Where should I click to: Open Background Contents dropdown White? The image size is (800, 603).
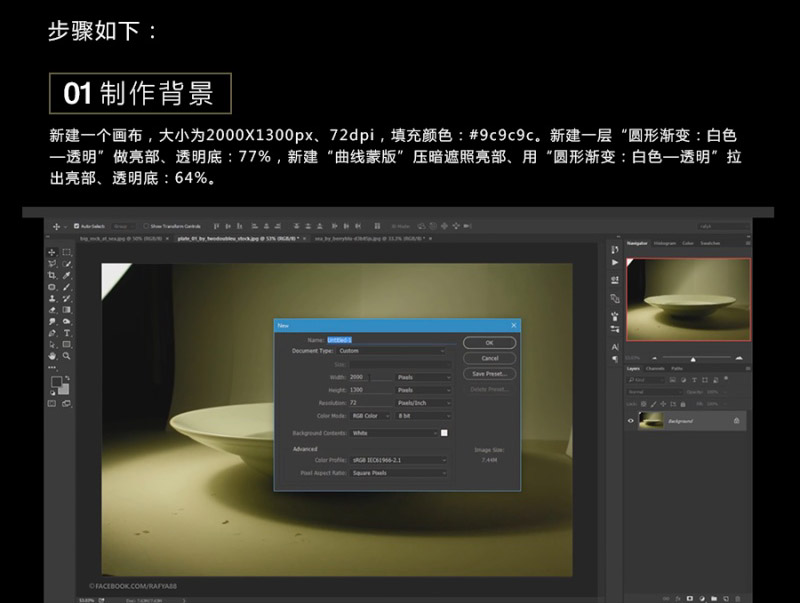pyautogui.click(x=394, y=433)
